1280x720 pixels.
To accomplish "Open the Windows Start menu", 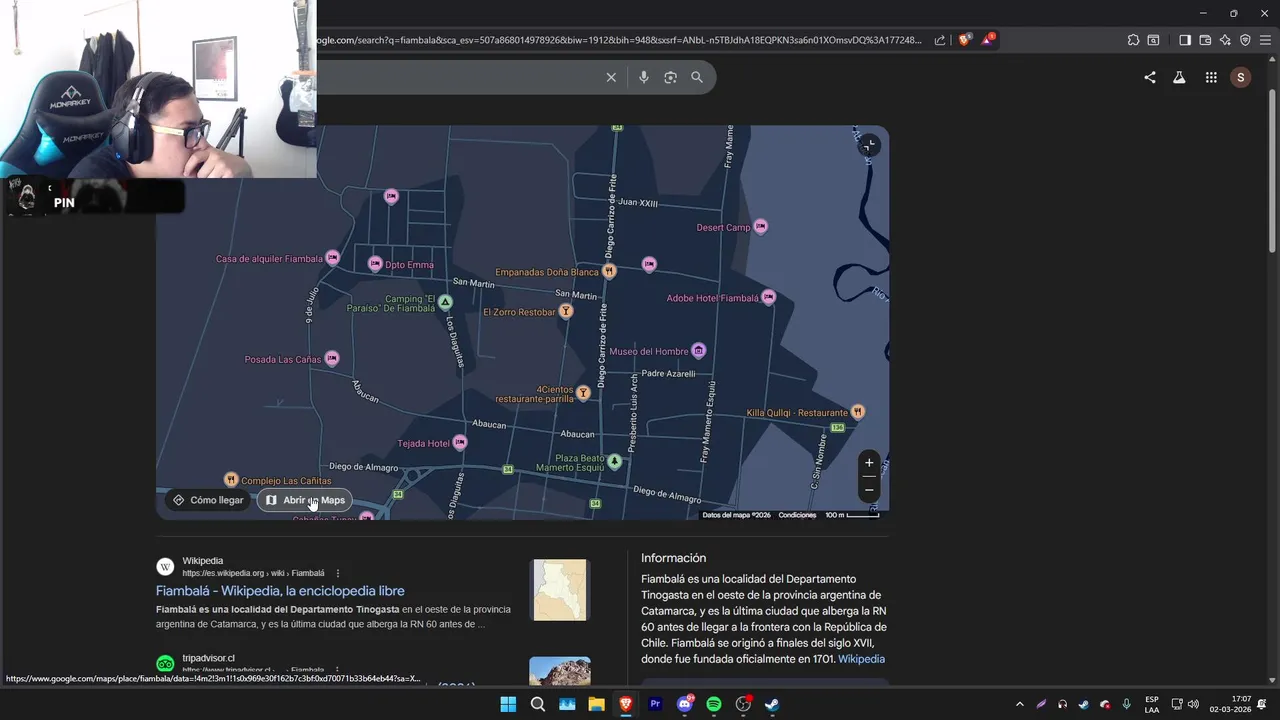I will [x=508, y=704].
